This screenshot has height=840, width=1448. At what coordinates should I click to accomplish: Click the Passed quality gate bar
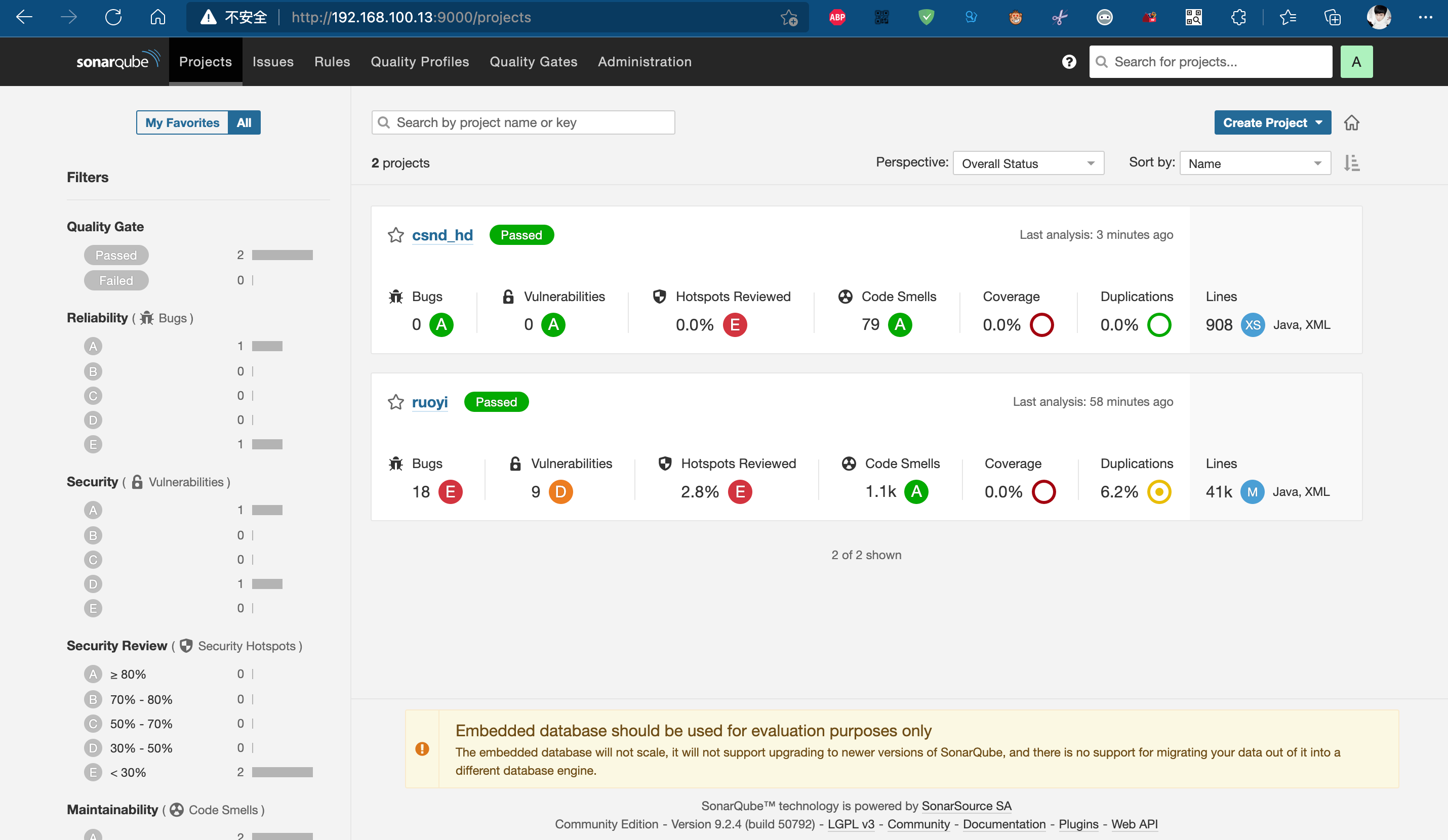[x=282, y=255]
